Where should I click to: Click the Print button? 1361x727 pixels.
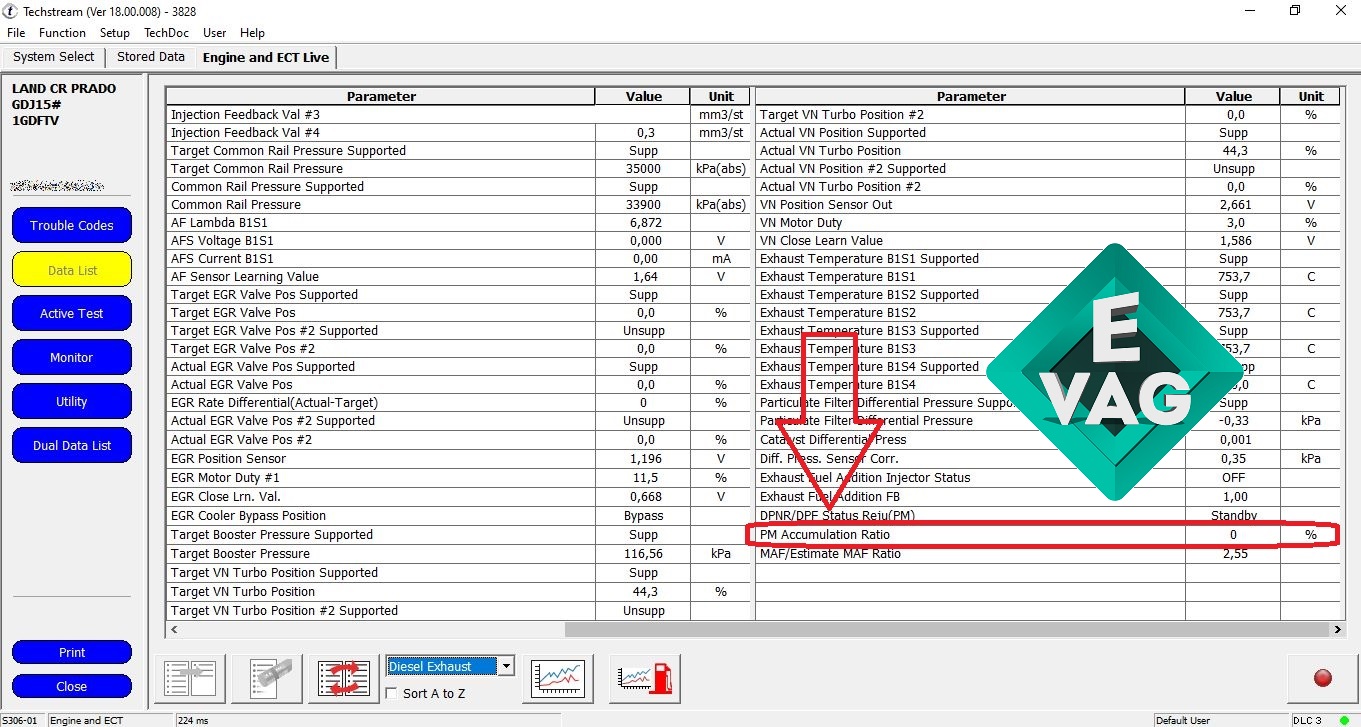tap(72, 652)
